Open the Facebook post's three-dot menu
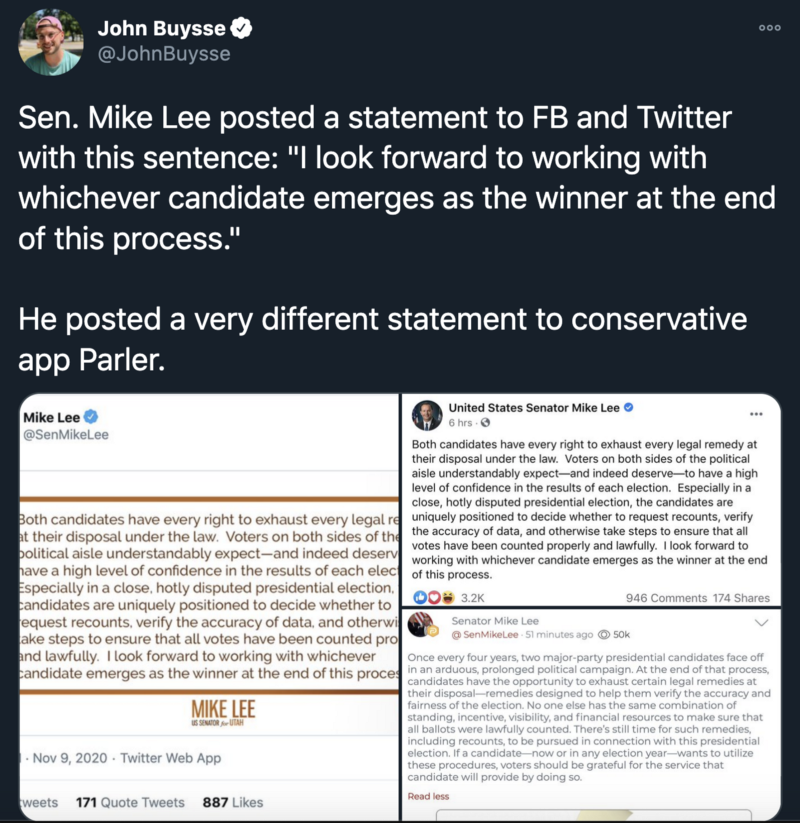Image resolution: width=800 pixels, height=823 pixels. 756,414
